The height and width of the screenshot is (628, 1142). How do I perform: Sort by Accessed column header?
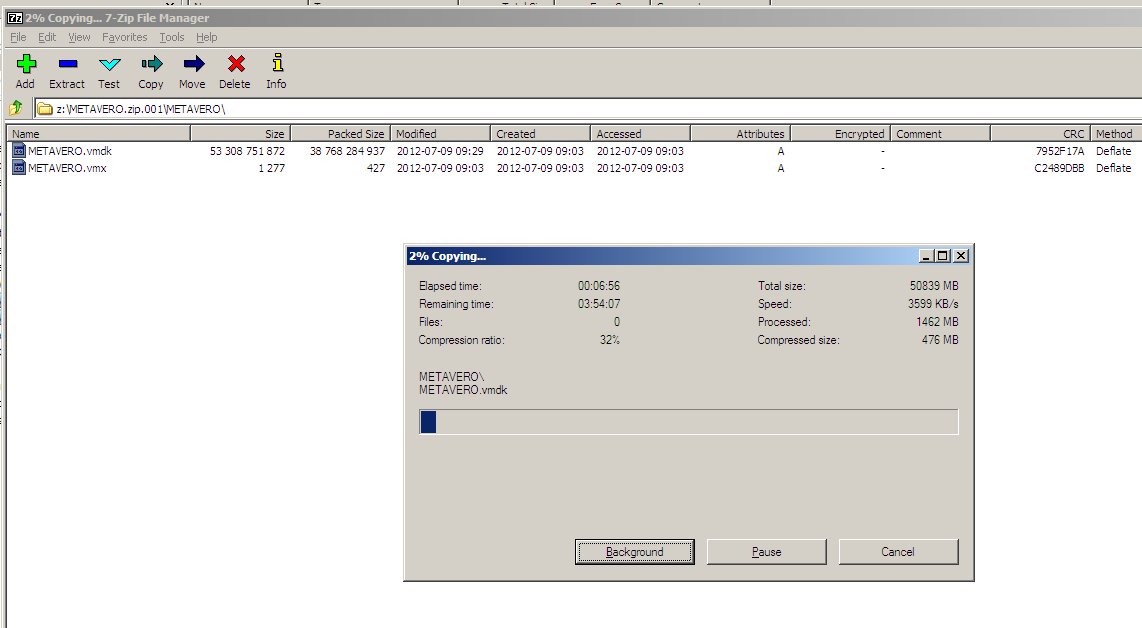[640, 133]
